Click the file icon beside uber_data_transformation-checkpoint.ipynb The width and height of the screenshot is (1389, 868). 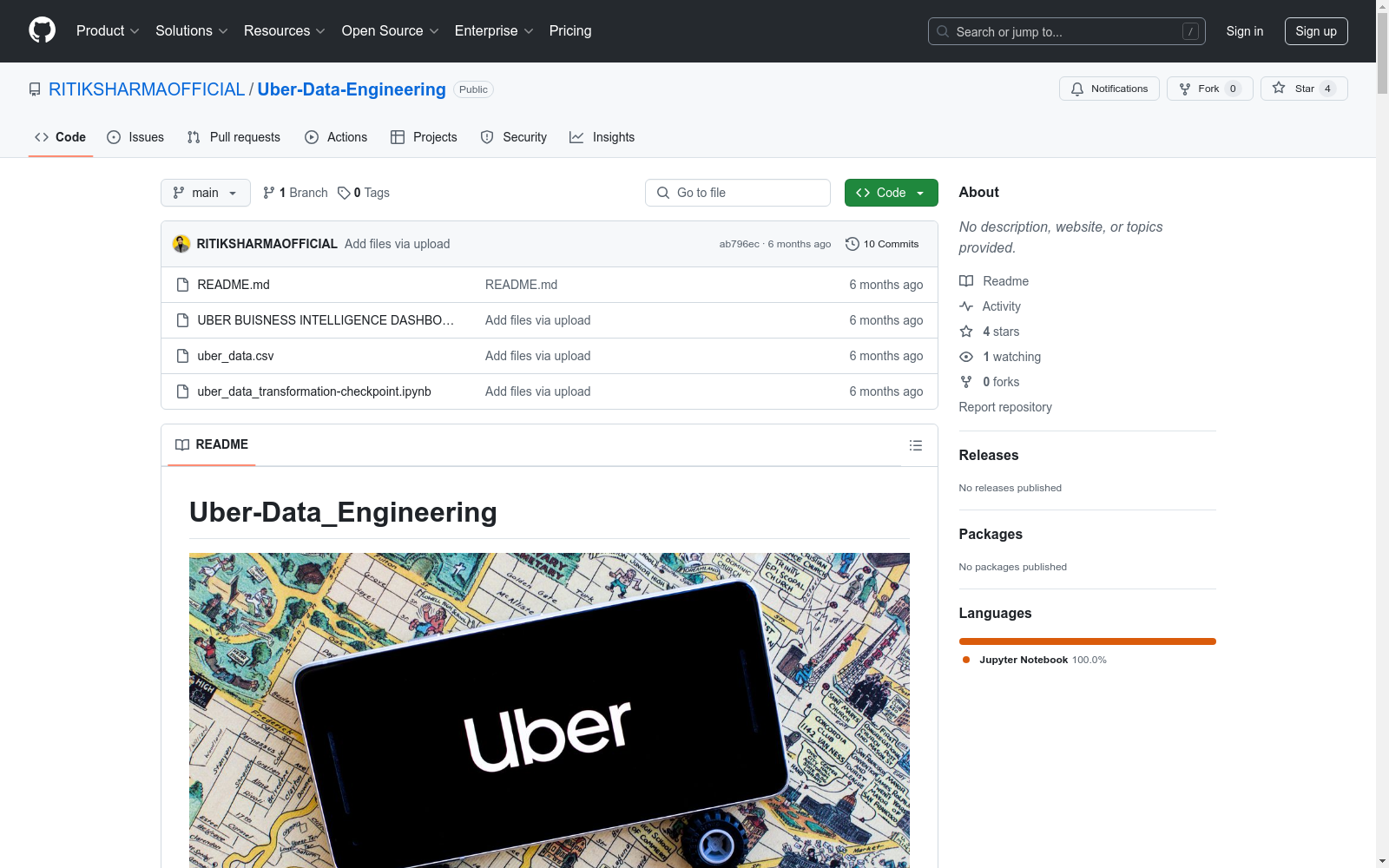point(182,391)
